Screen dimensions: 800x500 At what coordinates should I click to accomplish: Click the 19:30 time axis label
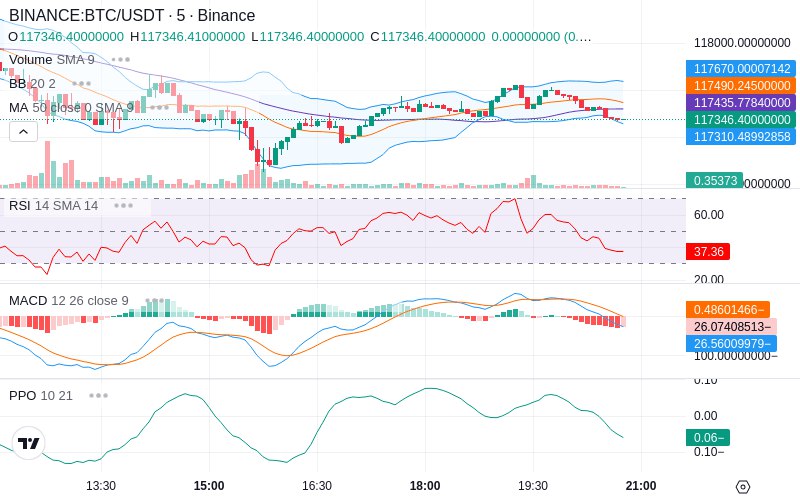pyautogui.click(x=533, y=486)
